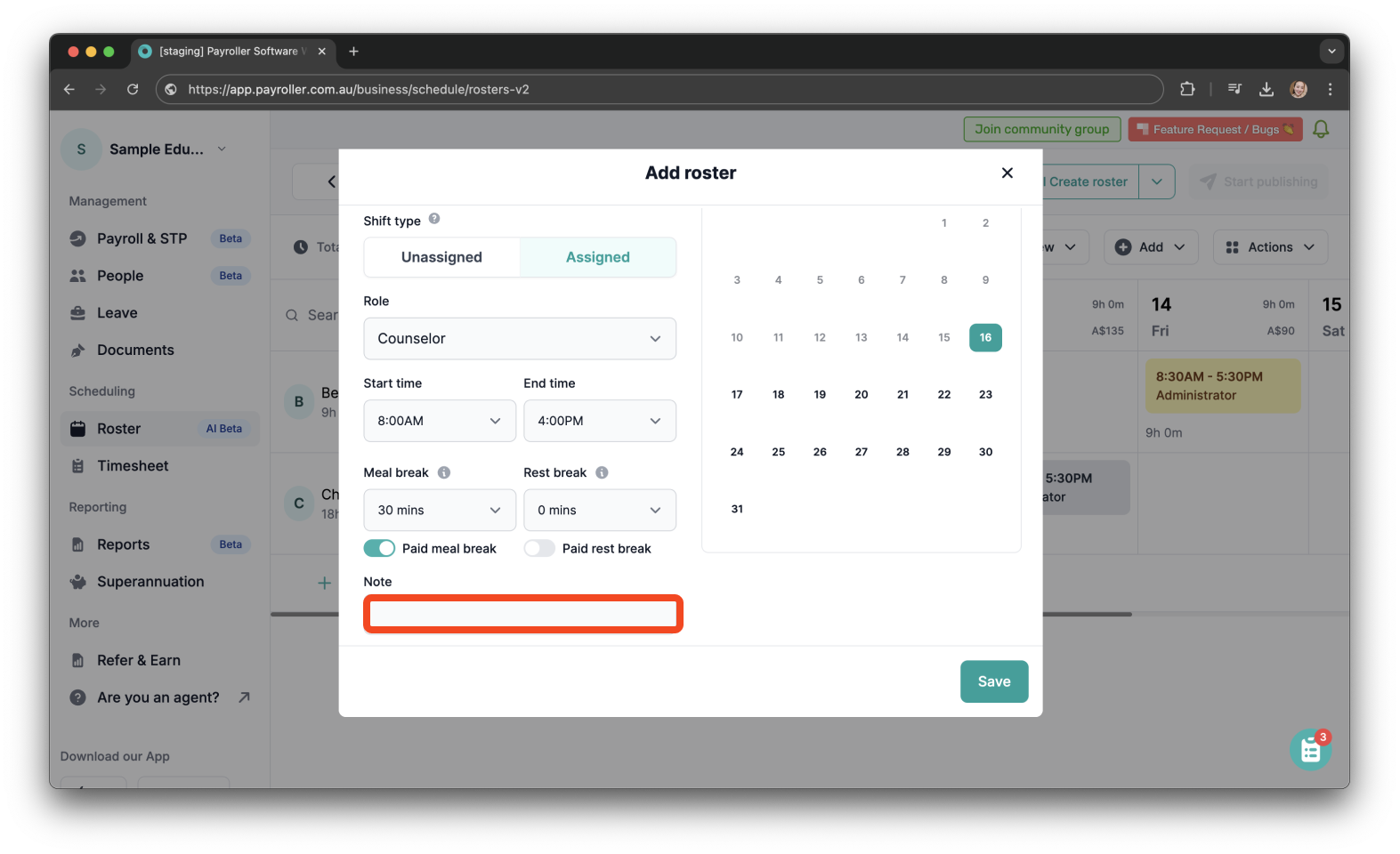Select day 20 in calendar
Image resolution: width=1400 pixels, height=854 pixels.
click(862, 394)
